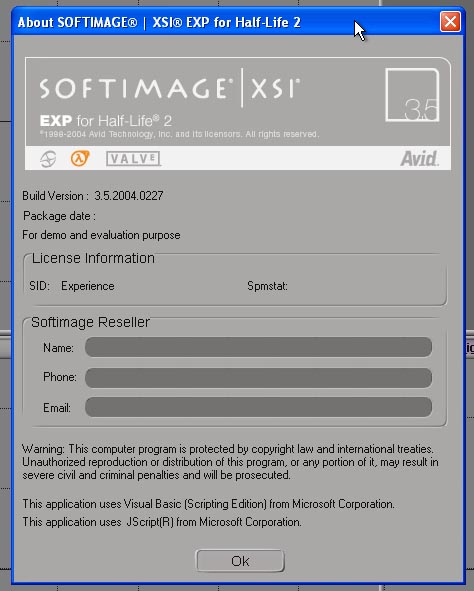Click the Softimage swirl logo icon
This screenshot has height=591, width=474.
48,159
